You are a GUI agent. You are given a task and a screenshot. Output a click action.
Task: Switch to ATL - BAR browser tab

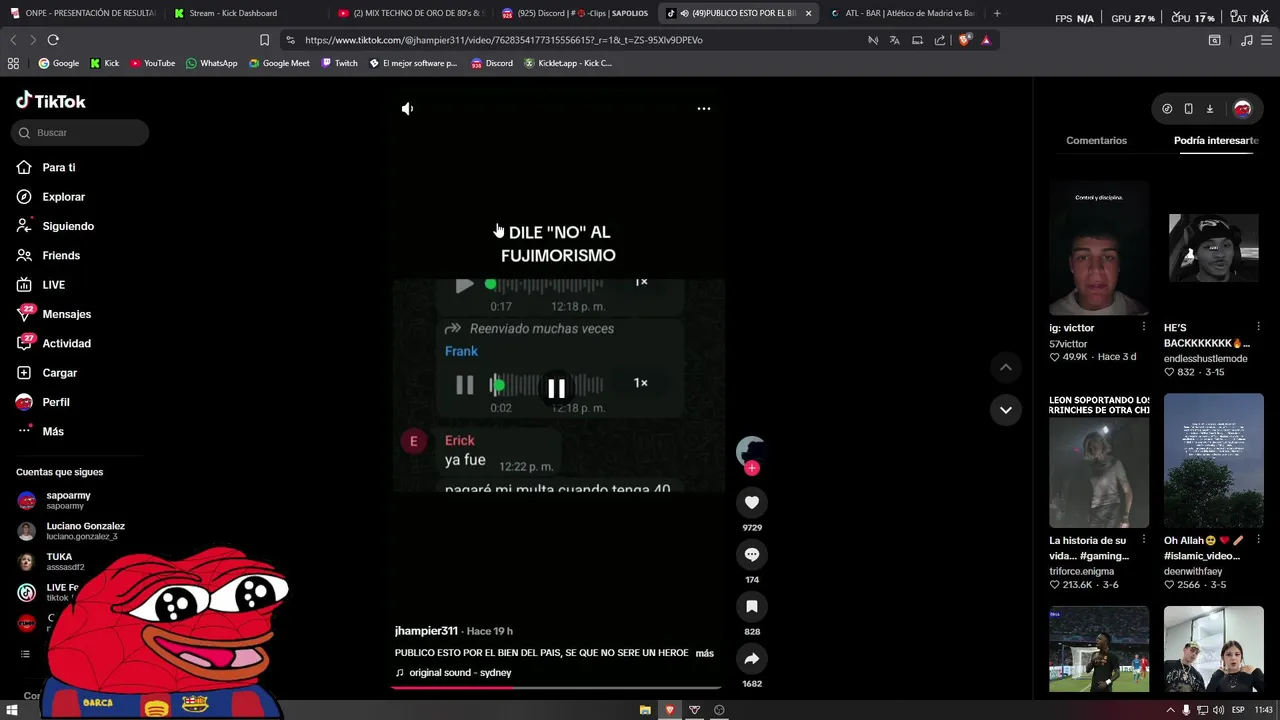[x=903, y=13]
